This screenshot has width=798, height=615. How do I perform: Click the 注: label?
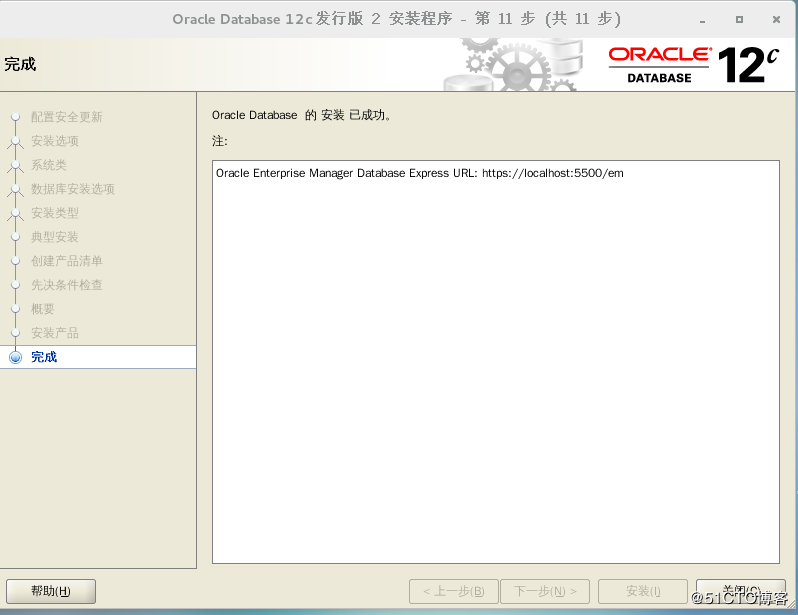[219, 141]
